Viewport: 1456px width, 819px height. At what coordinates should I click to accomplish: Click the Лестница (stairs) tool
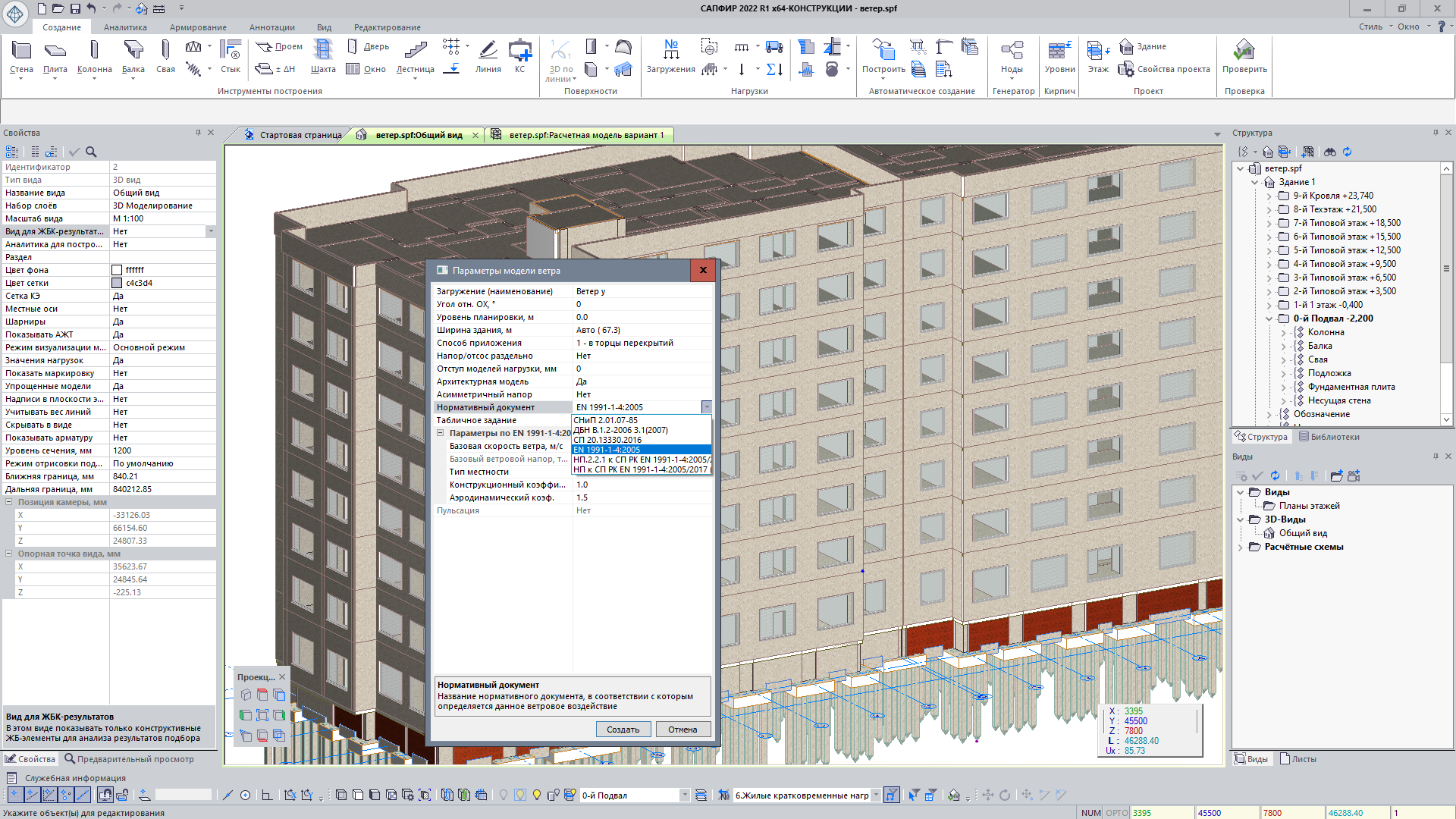[x=415, y=52]
